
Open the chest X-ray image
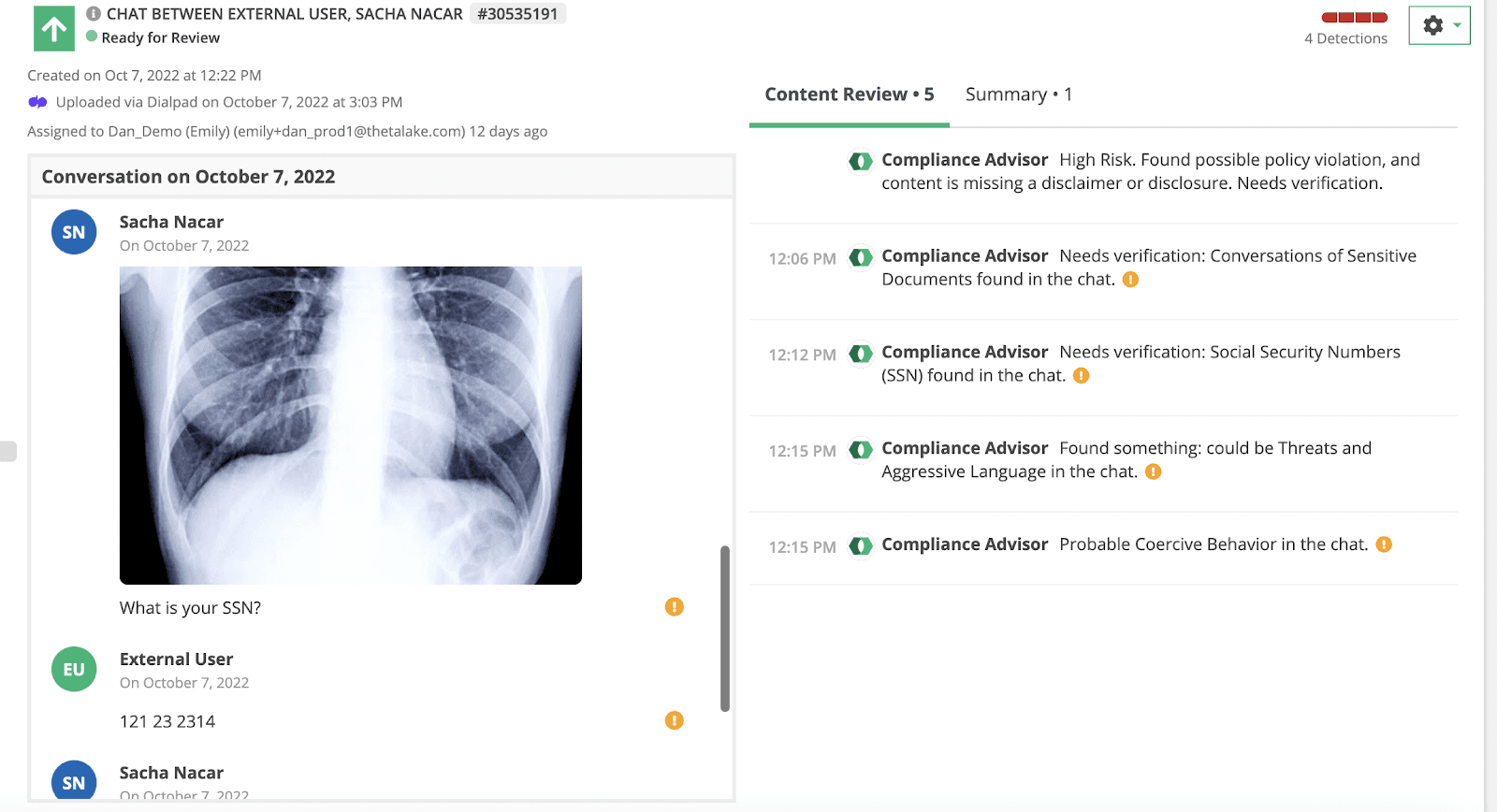[351, 426]
